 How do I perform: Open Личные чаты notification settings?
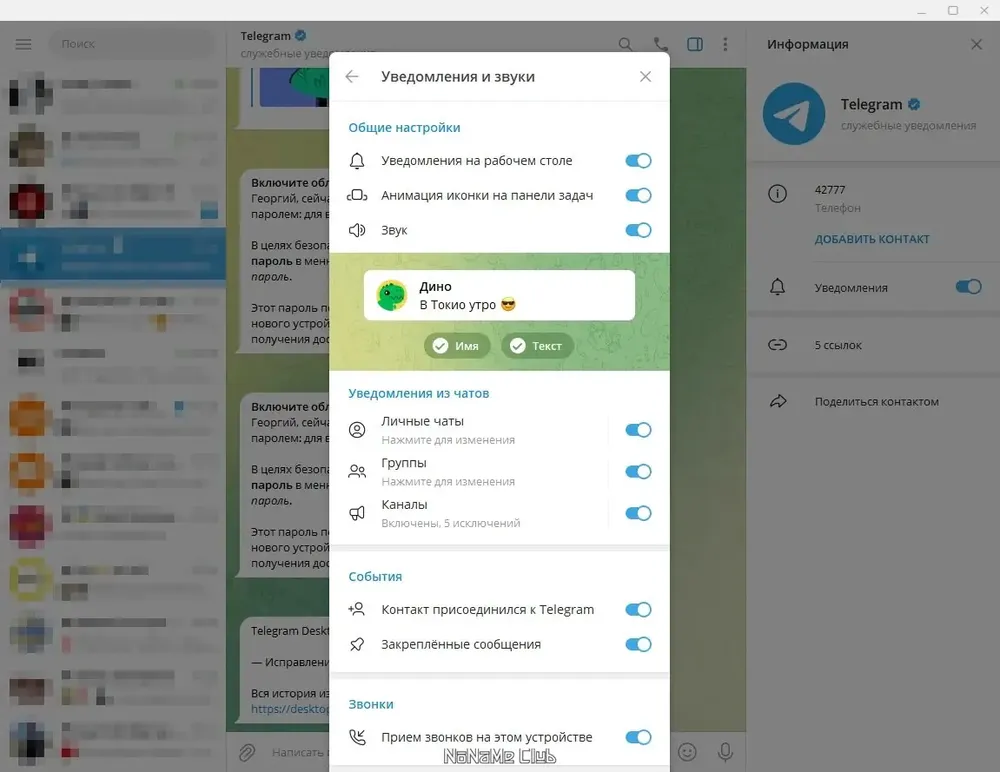coord(470,430)
